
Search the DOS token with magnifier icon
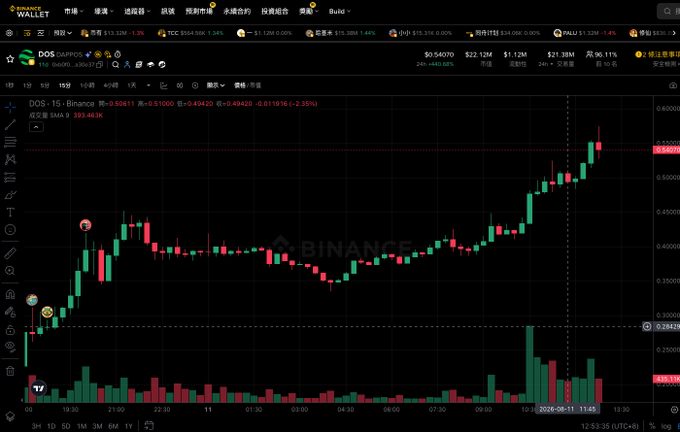[x=115, y=65]
